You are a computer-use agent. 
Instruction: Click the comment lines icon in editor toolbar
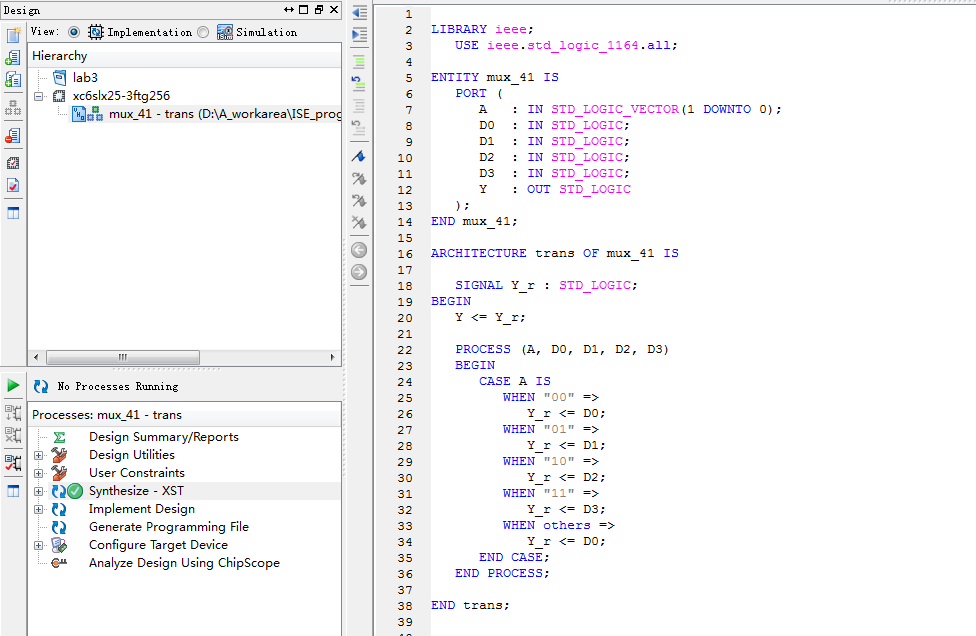[359, 61]
